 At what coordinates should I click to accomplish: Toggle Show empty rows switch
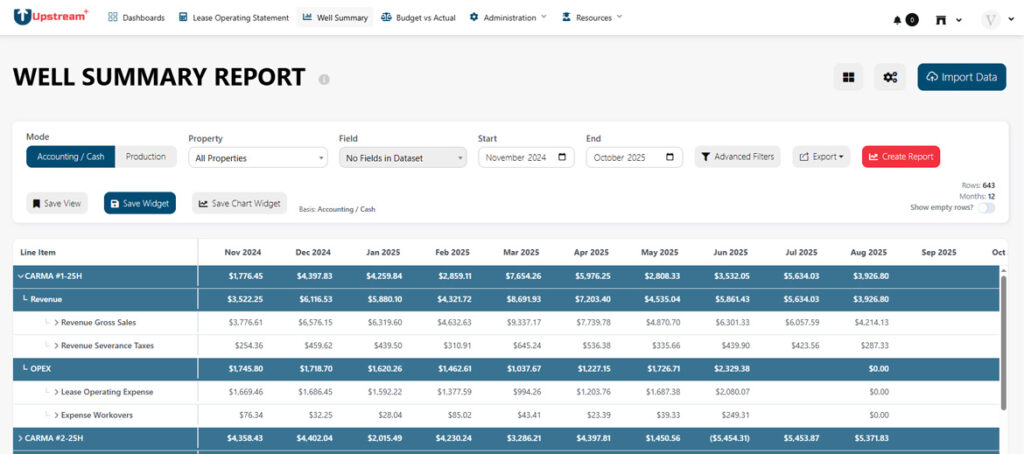tap(986, 208)
